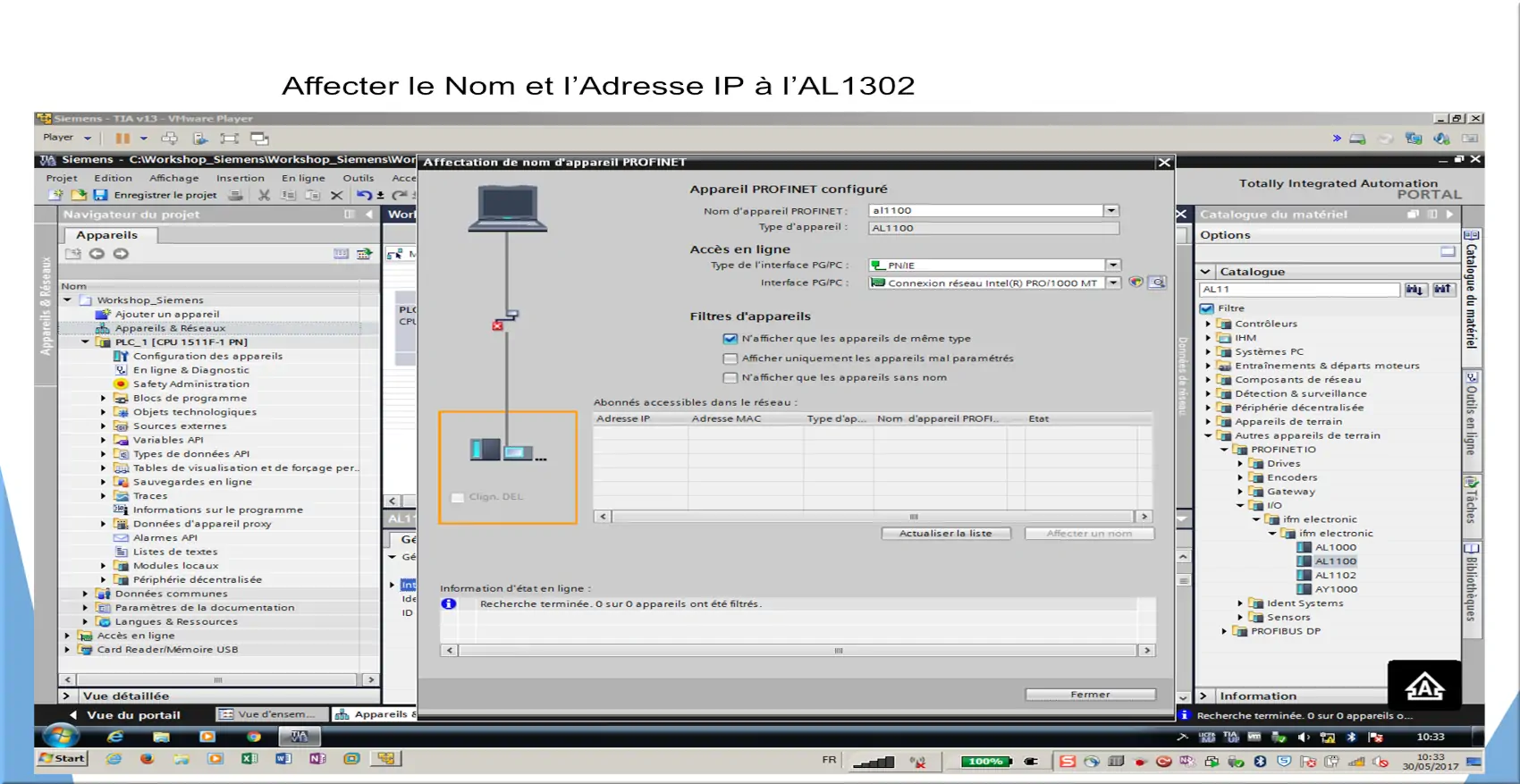Viewport: 1520px width, 784px height.
Task: Click VMware unity mode icon
Action: click(x=259, y=139)
